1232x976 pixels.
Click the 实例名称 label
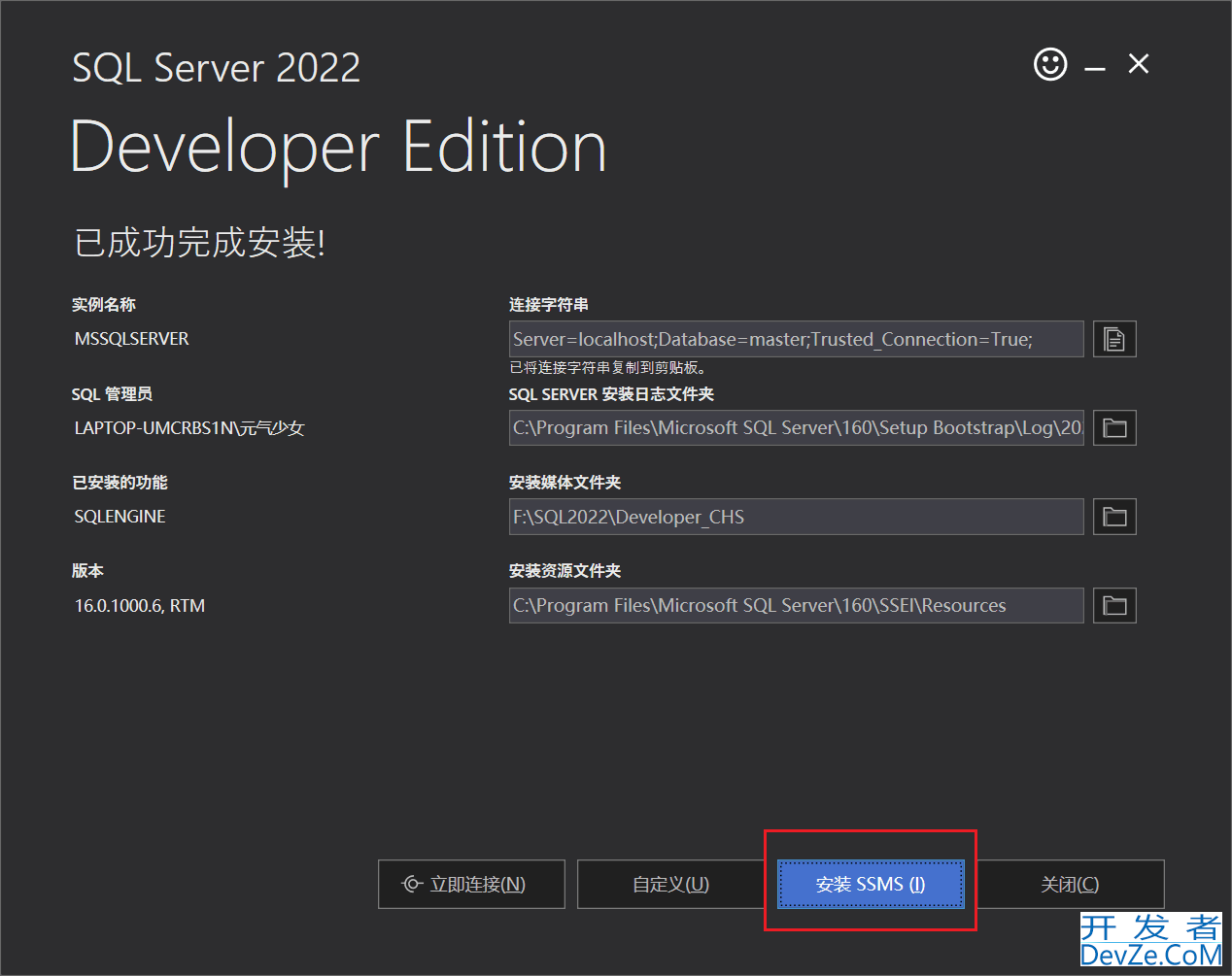pos(104,305)
